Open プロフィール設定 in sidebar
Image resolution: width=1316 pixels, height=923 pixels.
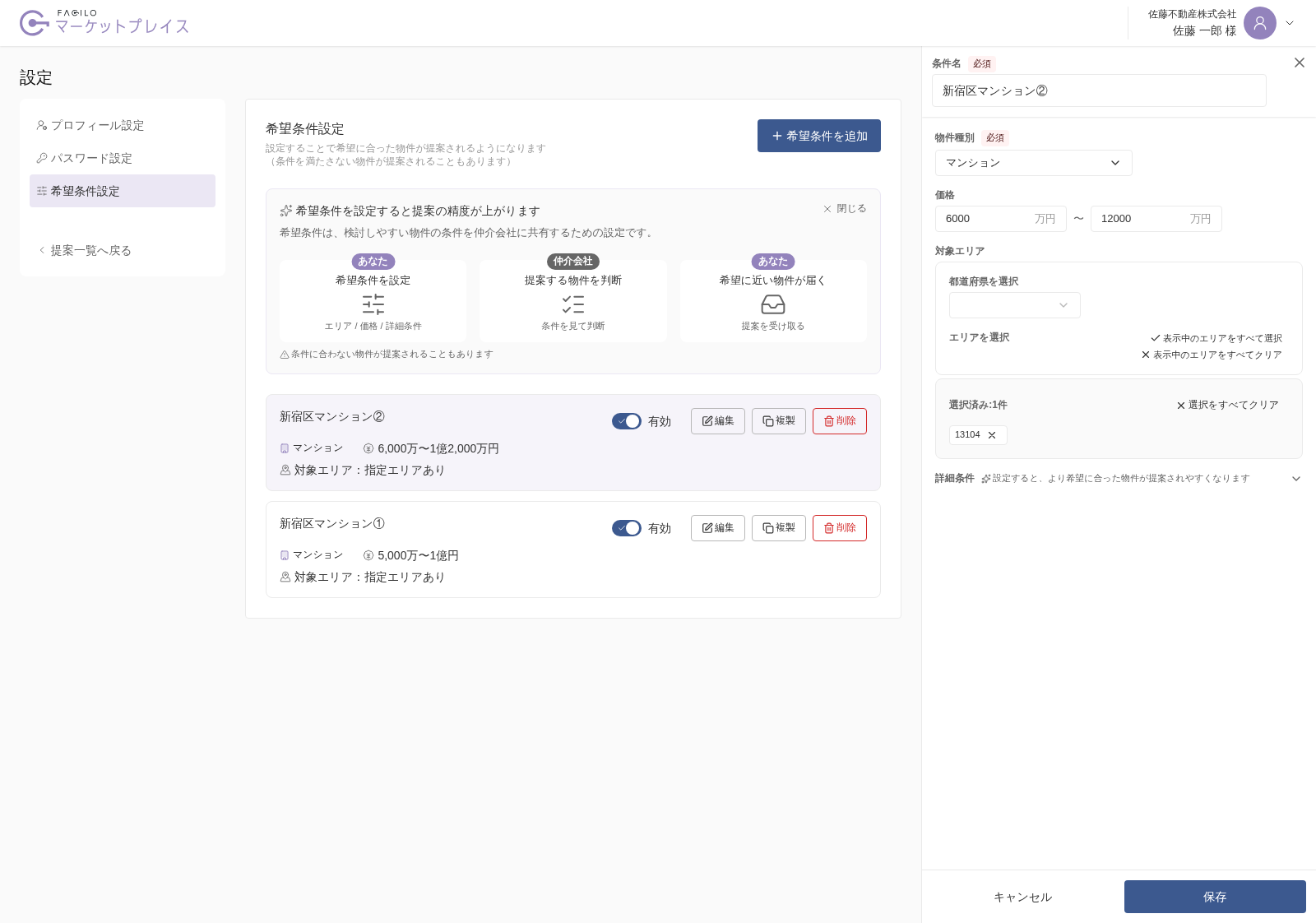coord(123,125)
